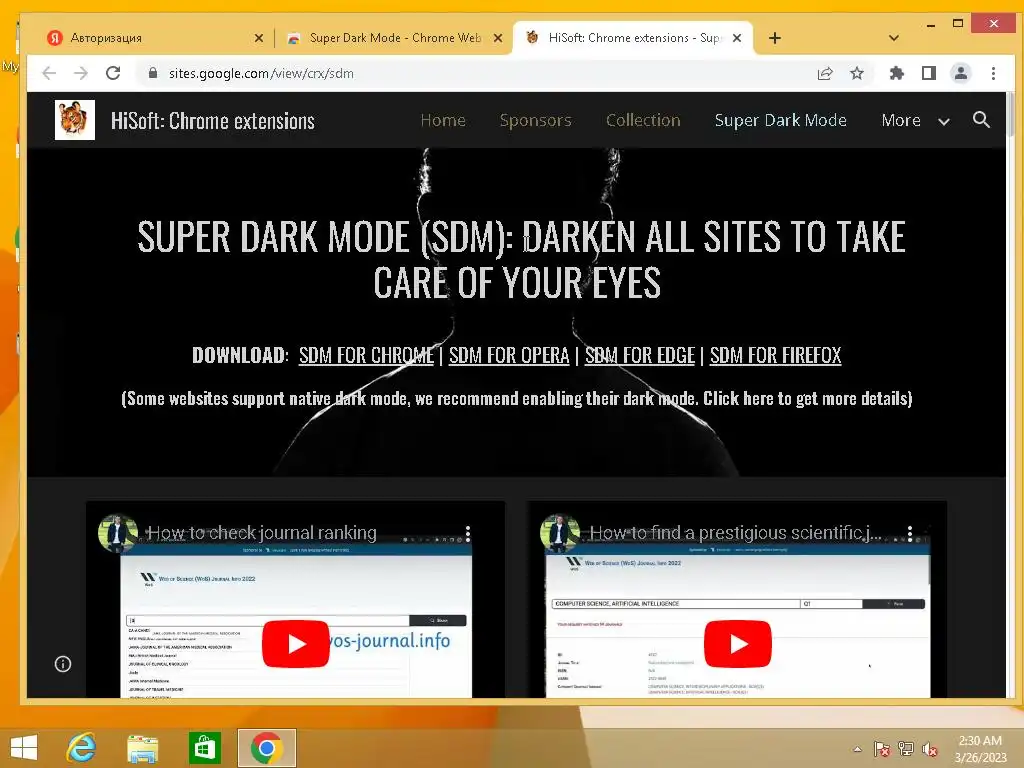Open options for prestigious journal video
This screenshot has width=1024, height=768.
tap(910, 534)
